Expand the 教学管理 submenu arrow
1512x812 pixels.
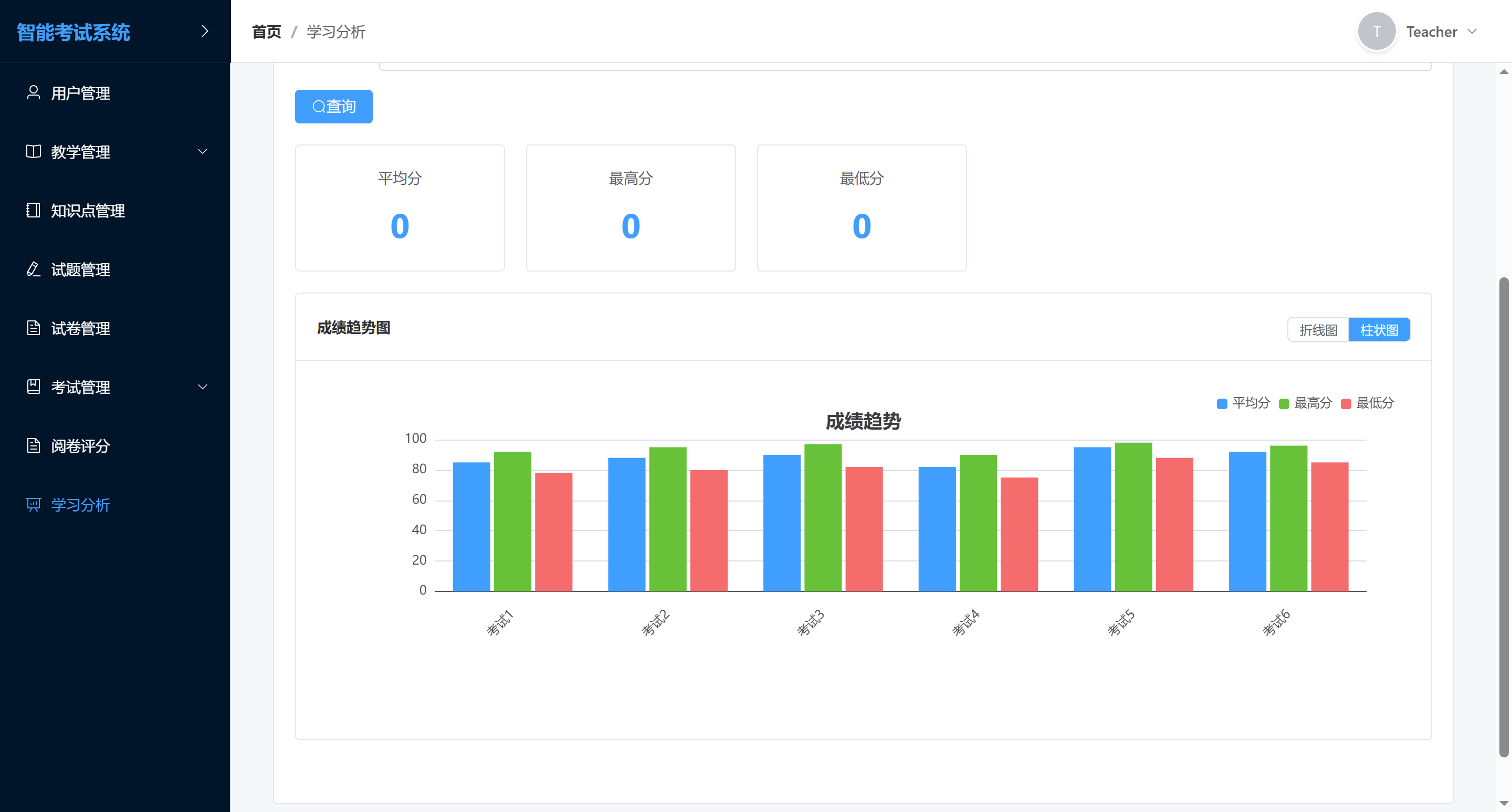pos(203,151)
